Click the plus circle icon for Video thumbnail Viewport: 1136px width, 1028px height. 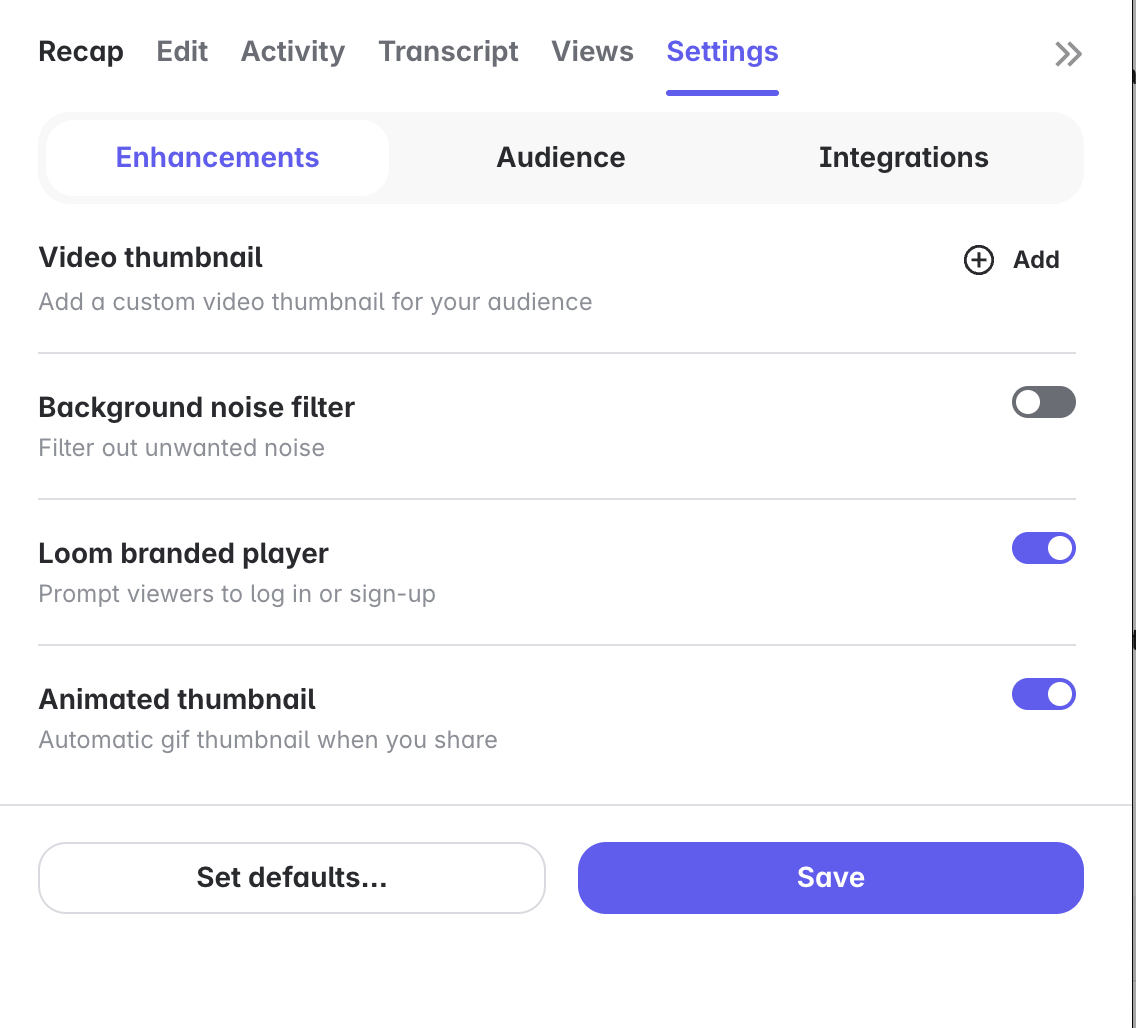[978, 260]
